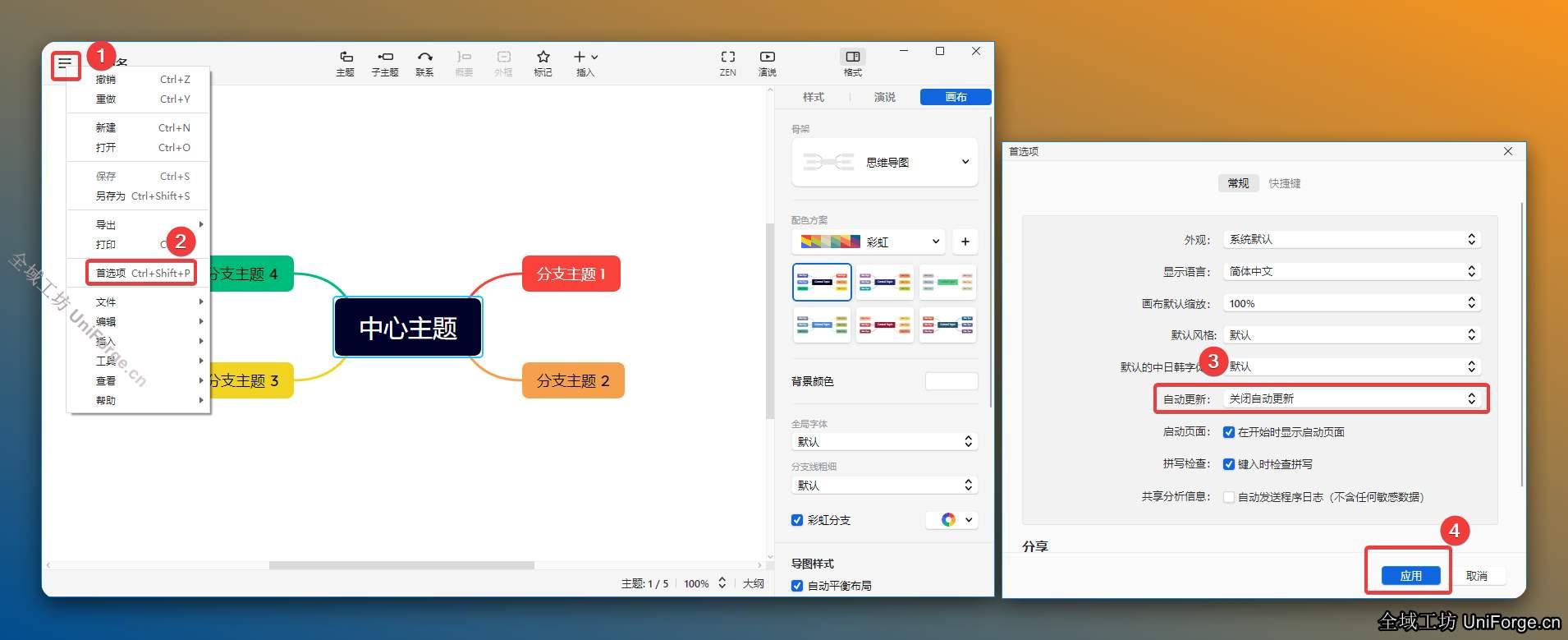Expand 帮助 help submenu
Image resolution: width=1568 pixels, height=640 pixels.
click(140, 401)
